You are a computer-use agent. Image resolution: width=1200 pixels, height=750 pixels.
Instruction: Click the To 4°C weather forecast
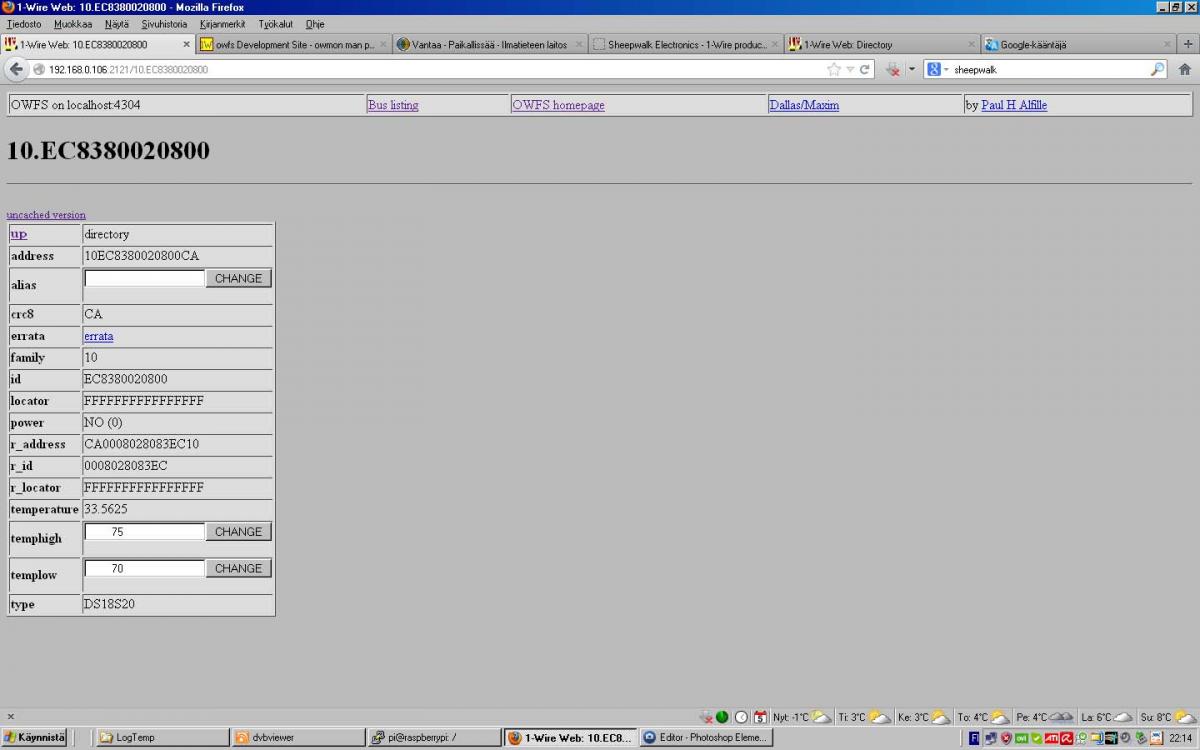pos(984,717)
